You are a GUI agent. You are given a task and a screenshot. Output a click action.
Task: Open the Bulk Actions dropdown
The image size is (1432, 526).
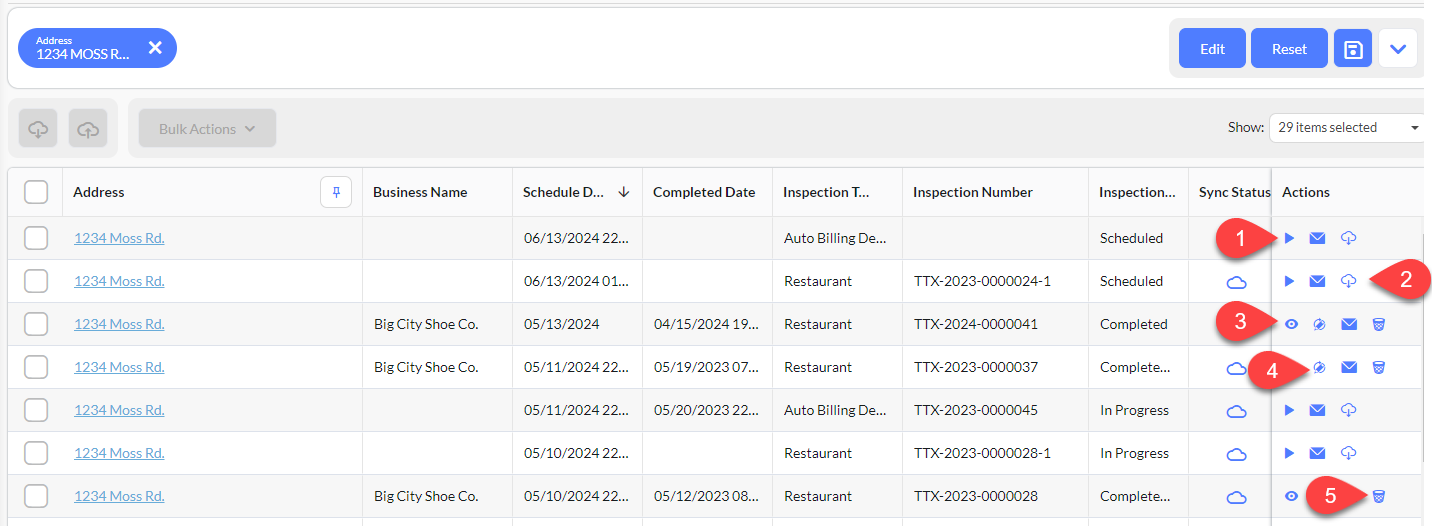click(x=207, y=129)
